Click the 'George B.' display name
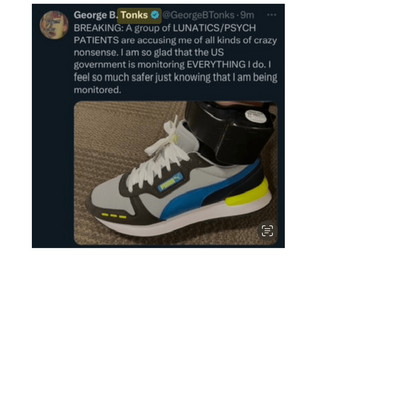 pyautogui.click(x=96, y=15)
